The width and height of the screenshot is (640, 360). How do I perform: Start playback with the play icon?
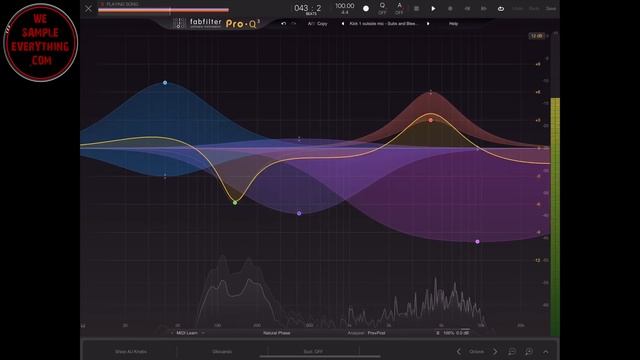[x=433, y=8]
